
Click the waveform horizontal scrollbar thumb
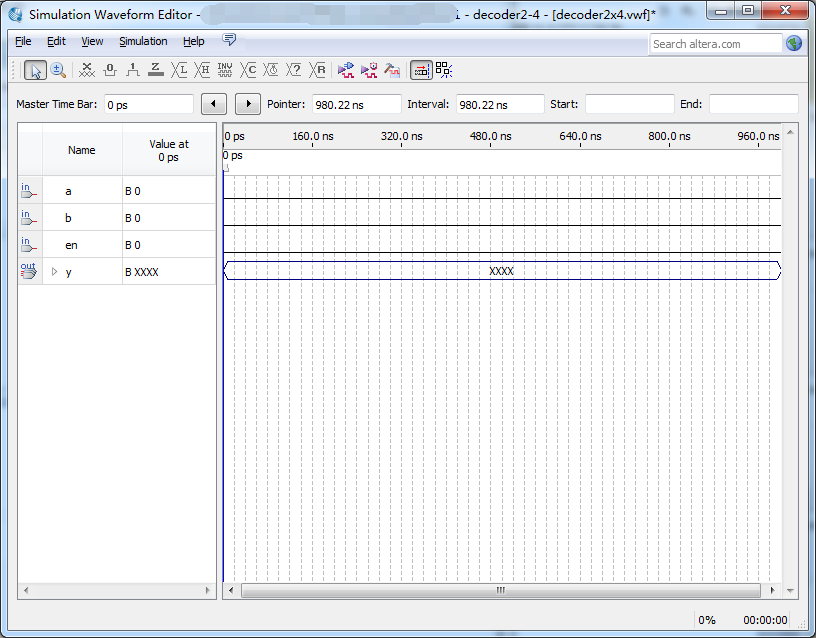(501, 590)
